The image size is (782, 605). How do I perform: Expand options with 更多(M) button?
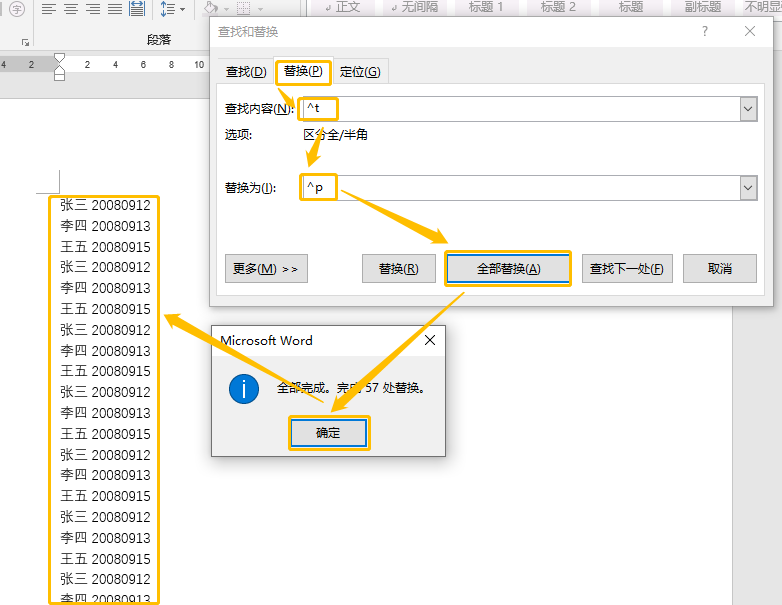(x=266, y=269)
